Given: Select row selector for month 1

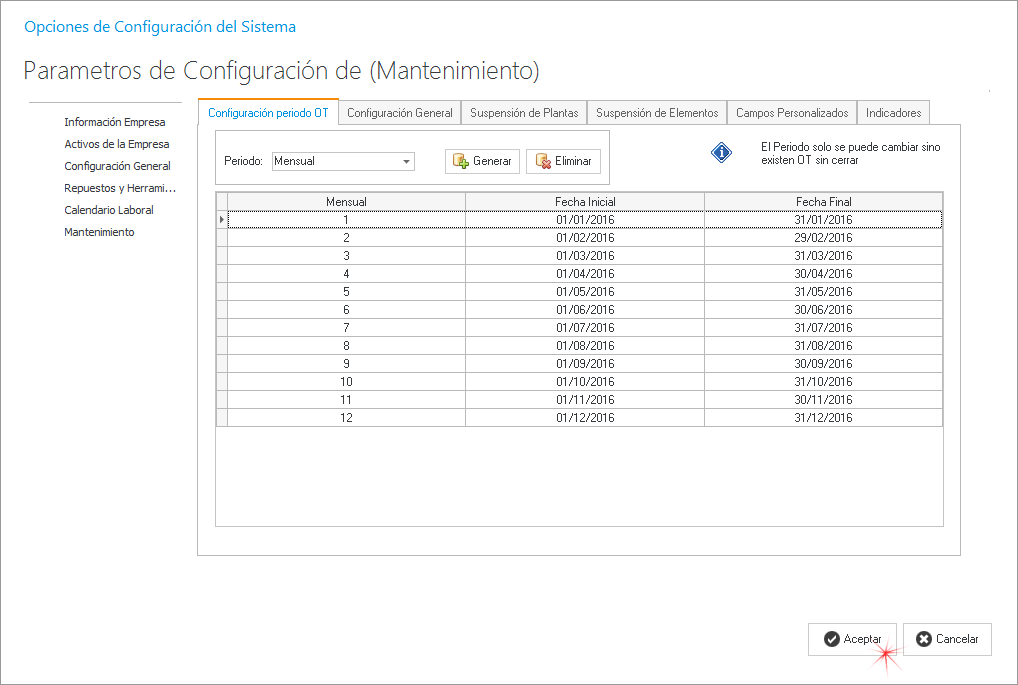Looking at the screenshot, I should (x=222, y=219).
